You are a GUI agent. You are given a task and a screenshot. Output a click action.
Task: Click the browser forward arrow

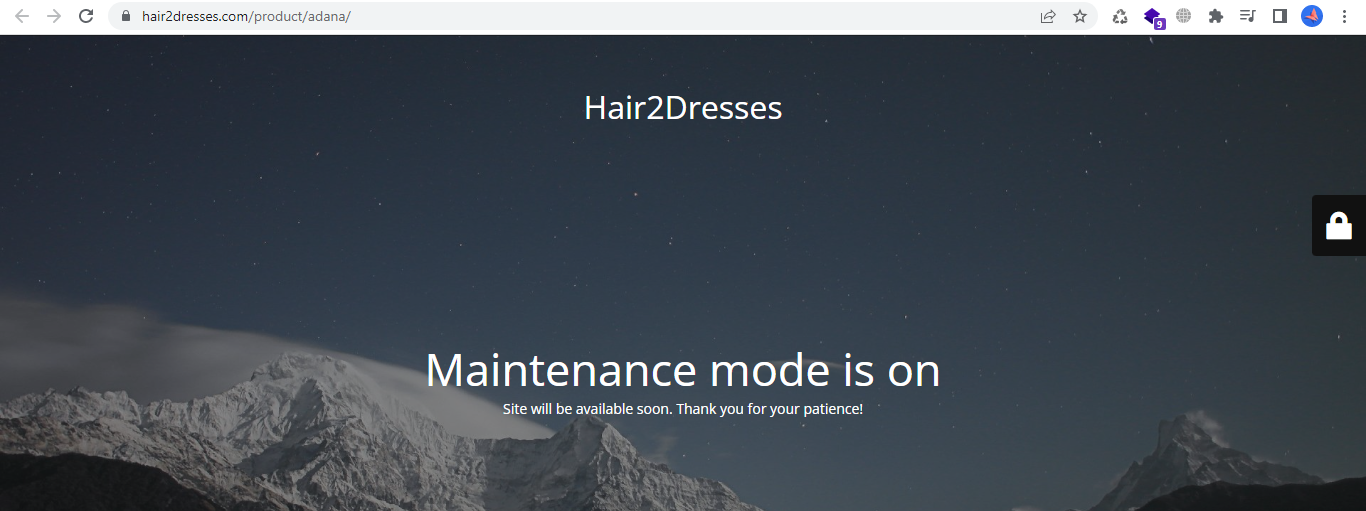click(x=54, y=16)
